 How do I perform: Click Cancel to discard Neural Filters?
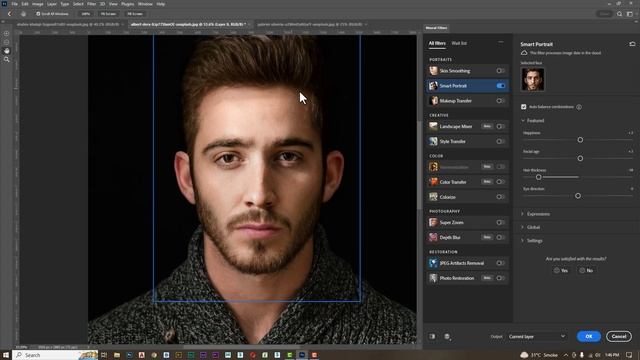coord(619,336)
